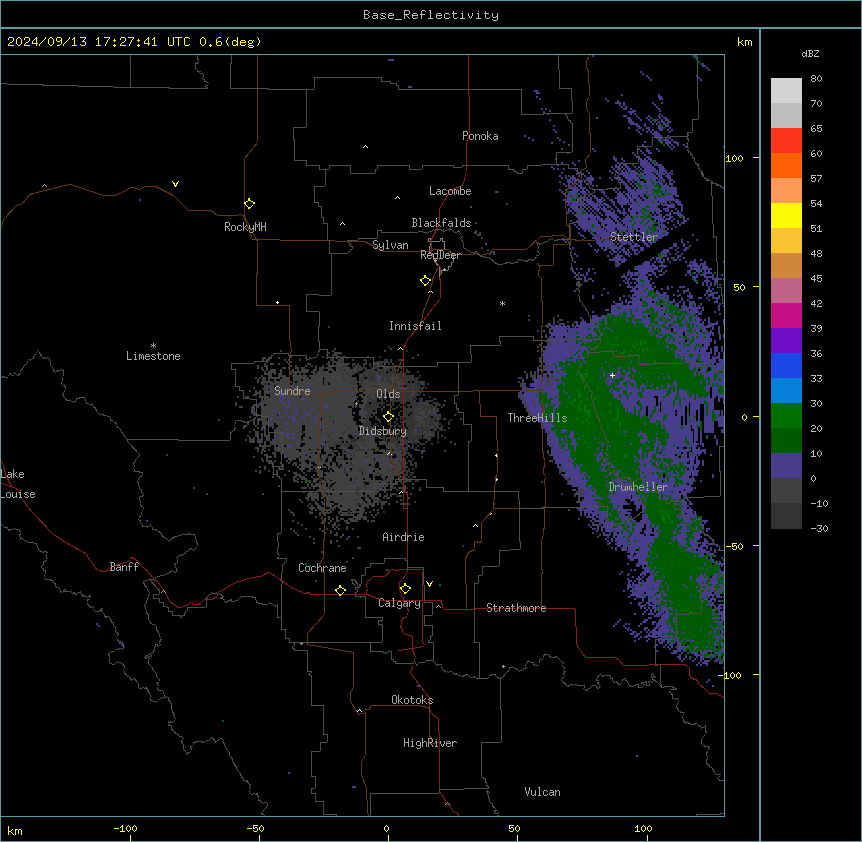Click the Didsbury label
Screen dimensions: 862x842
pos(382,431)
